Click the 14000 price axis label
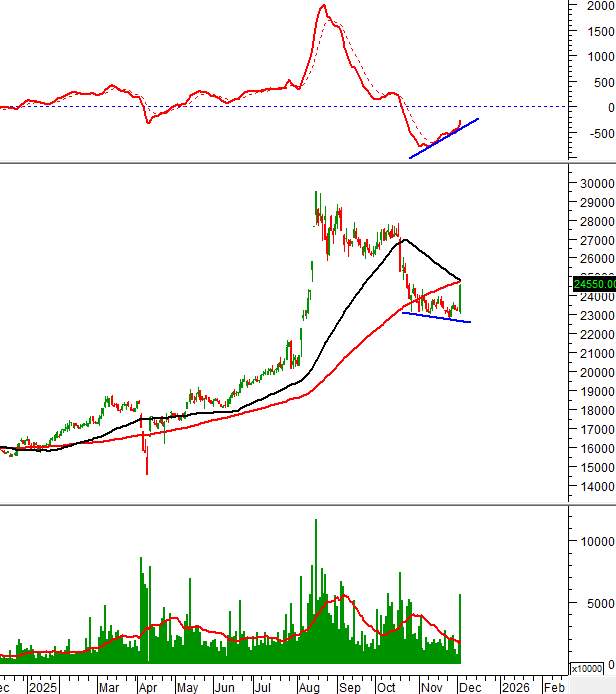Image resolution: width=616 pixels, height=694 pixels. pyautogui.click(x=593, y=487)
